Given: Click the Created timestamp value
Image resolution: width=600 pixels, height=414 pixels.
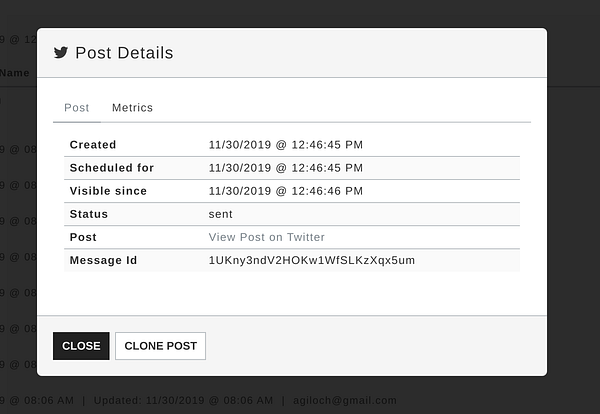Looking at the screenshot, I should [x=286, y=145].
